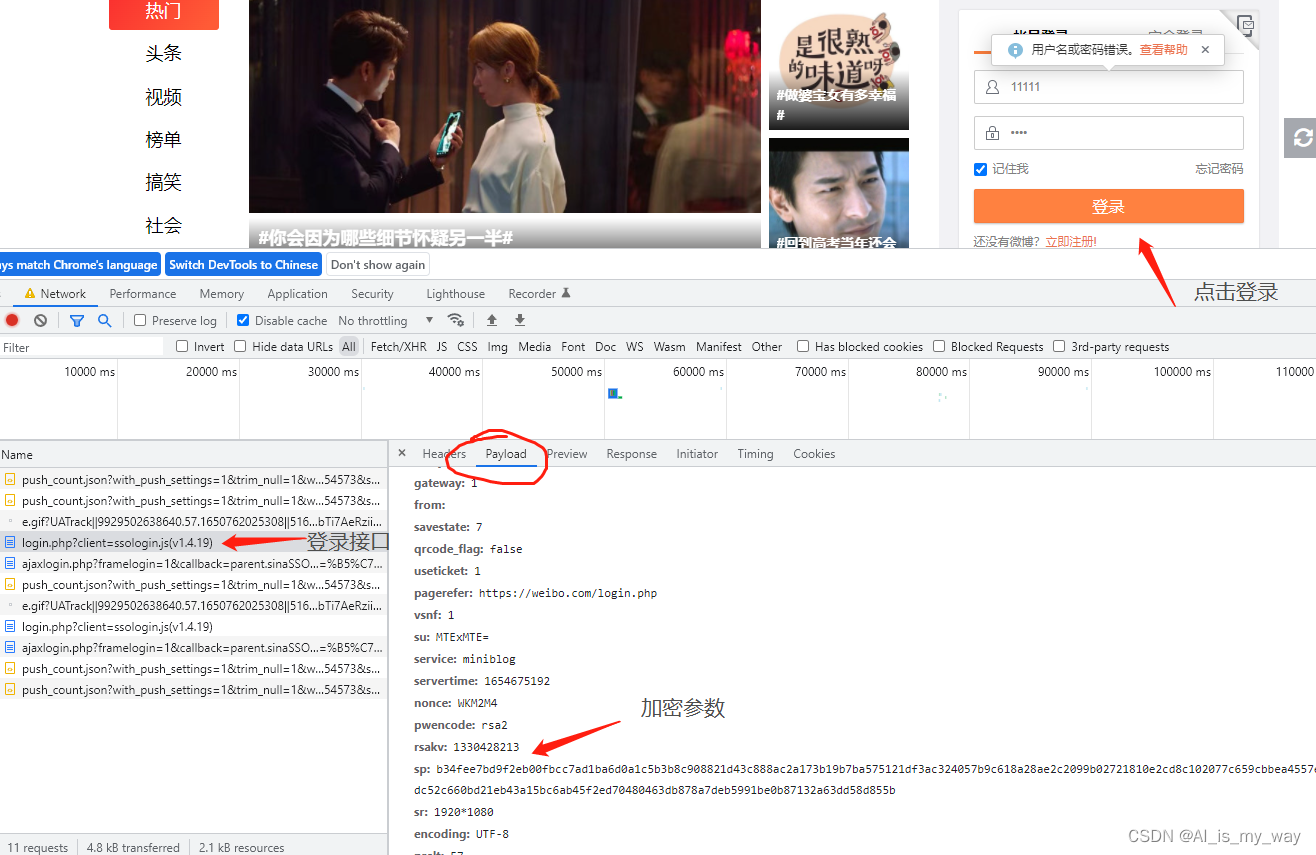The height and width of the screenshot is (855, 1316).
Task: Open the 查看帮助 help link
Action: pyautogui.click(x=1164, y=49)
